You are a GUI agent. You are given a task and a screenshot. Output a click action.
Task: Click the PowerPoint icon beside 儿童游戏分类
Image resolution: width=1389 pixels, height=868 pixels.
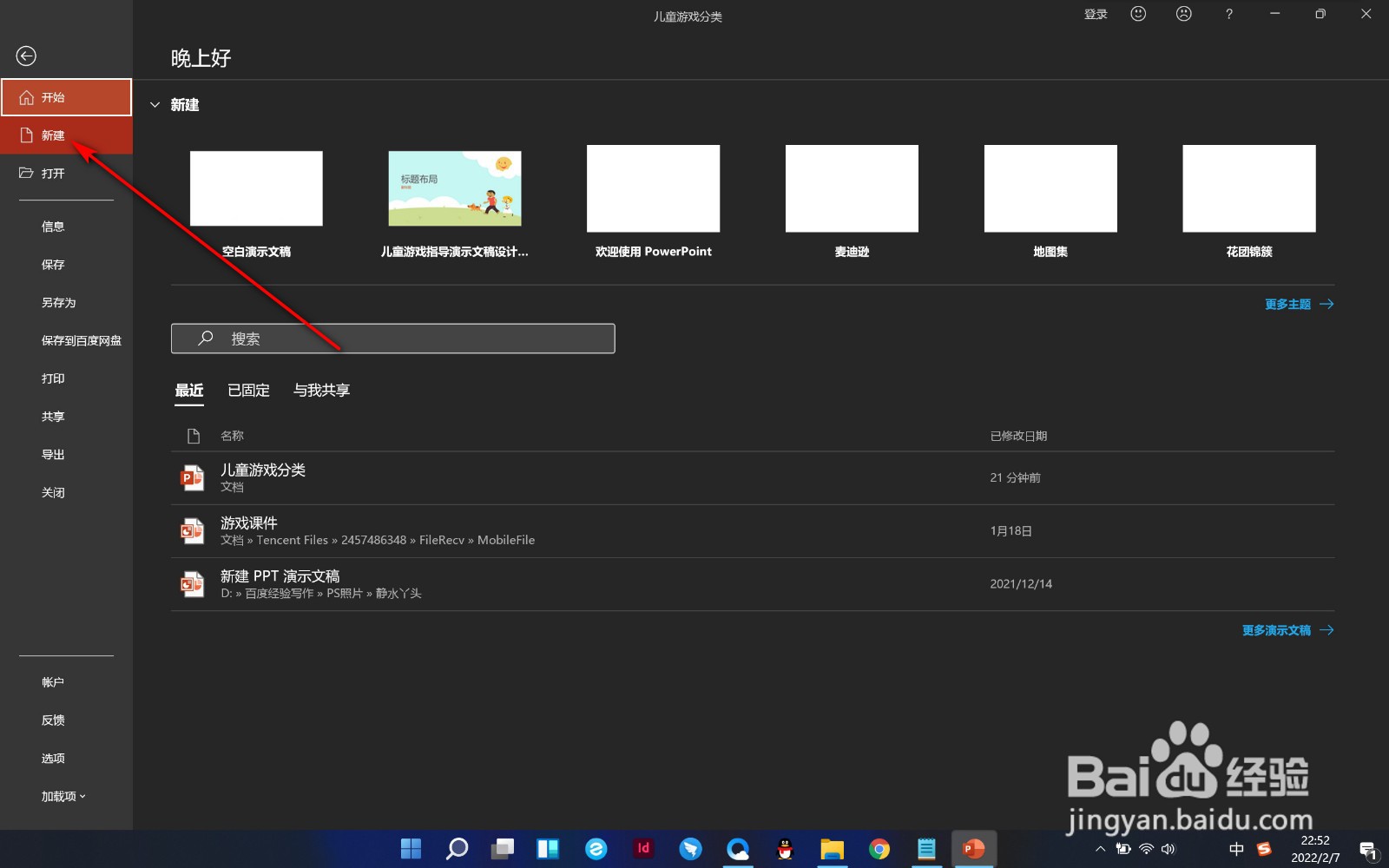[192, 478]
